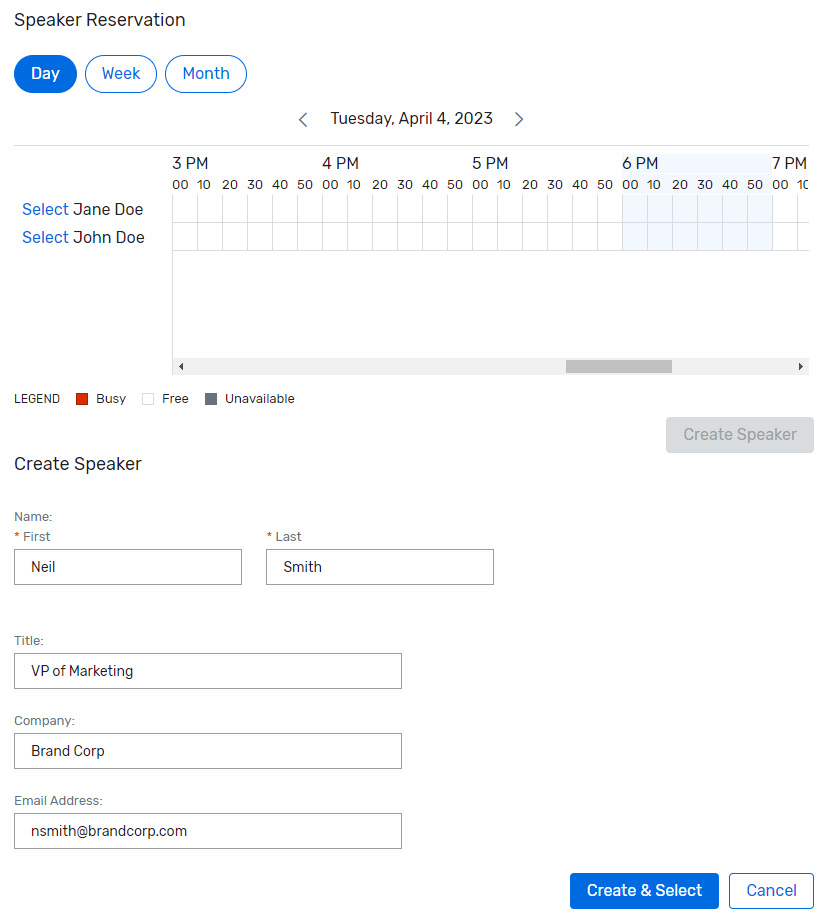
Task: Focus the Company field with Brand Corp
Action: coord(208,751)
